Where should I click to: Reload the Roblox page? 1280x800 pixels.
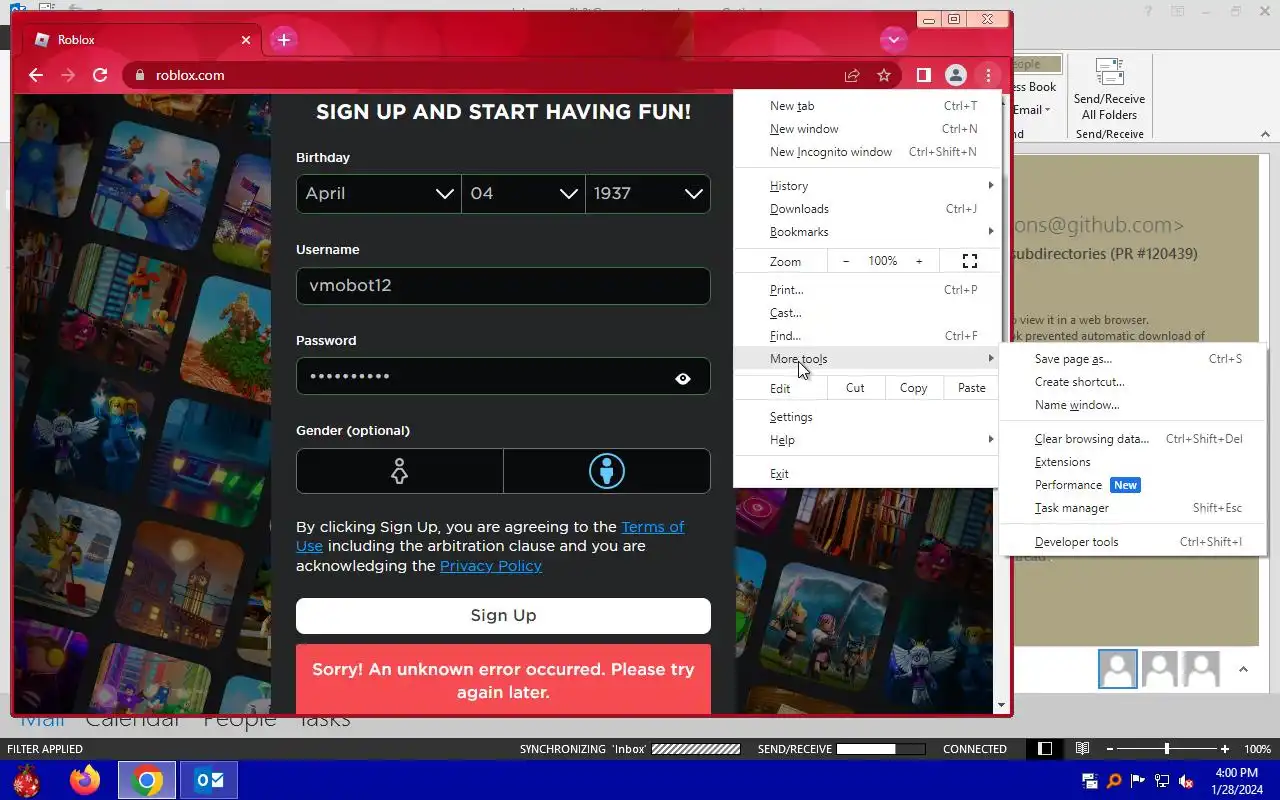pyautogui.click(x=100, y=75)
